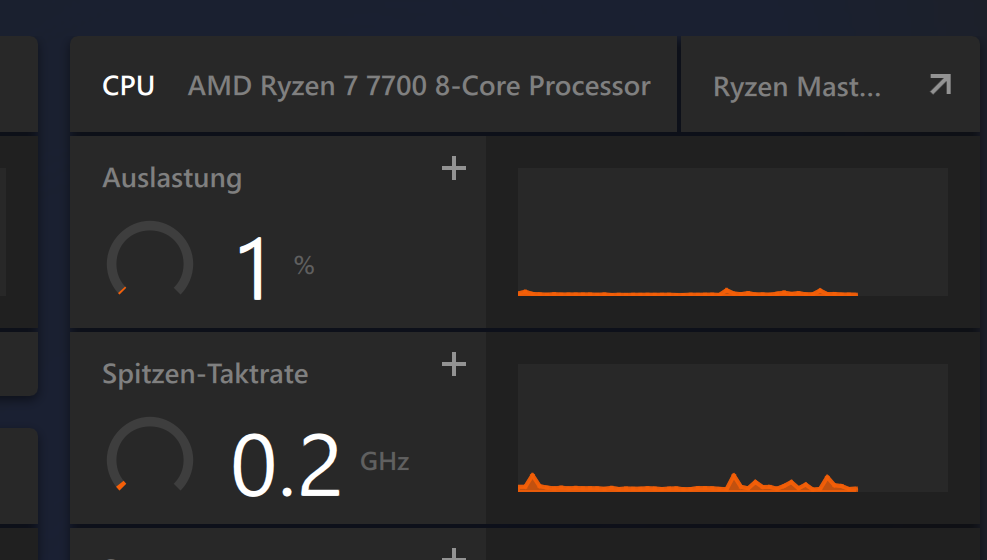Click the Spitzen-Taktrate clock history graph
The image size is (987, 560).
point(733,428)
